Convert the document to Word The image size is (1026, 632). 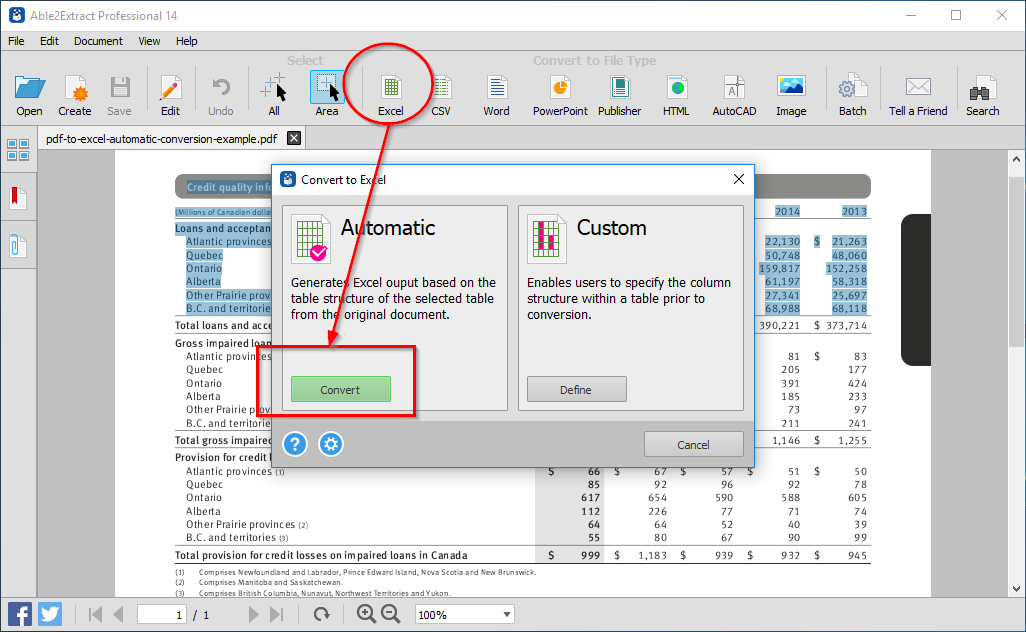click(x=496, y=92)
